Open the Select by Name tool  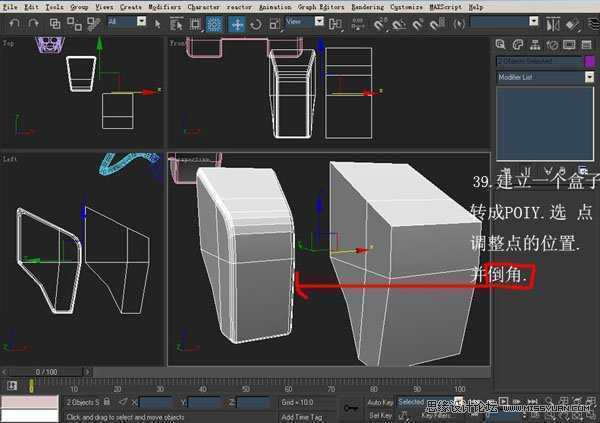click(x=176, y=24)
